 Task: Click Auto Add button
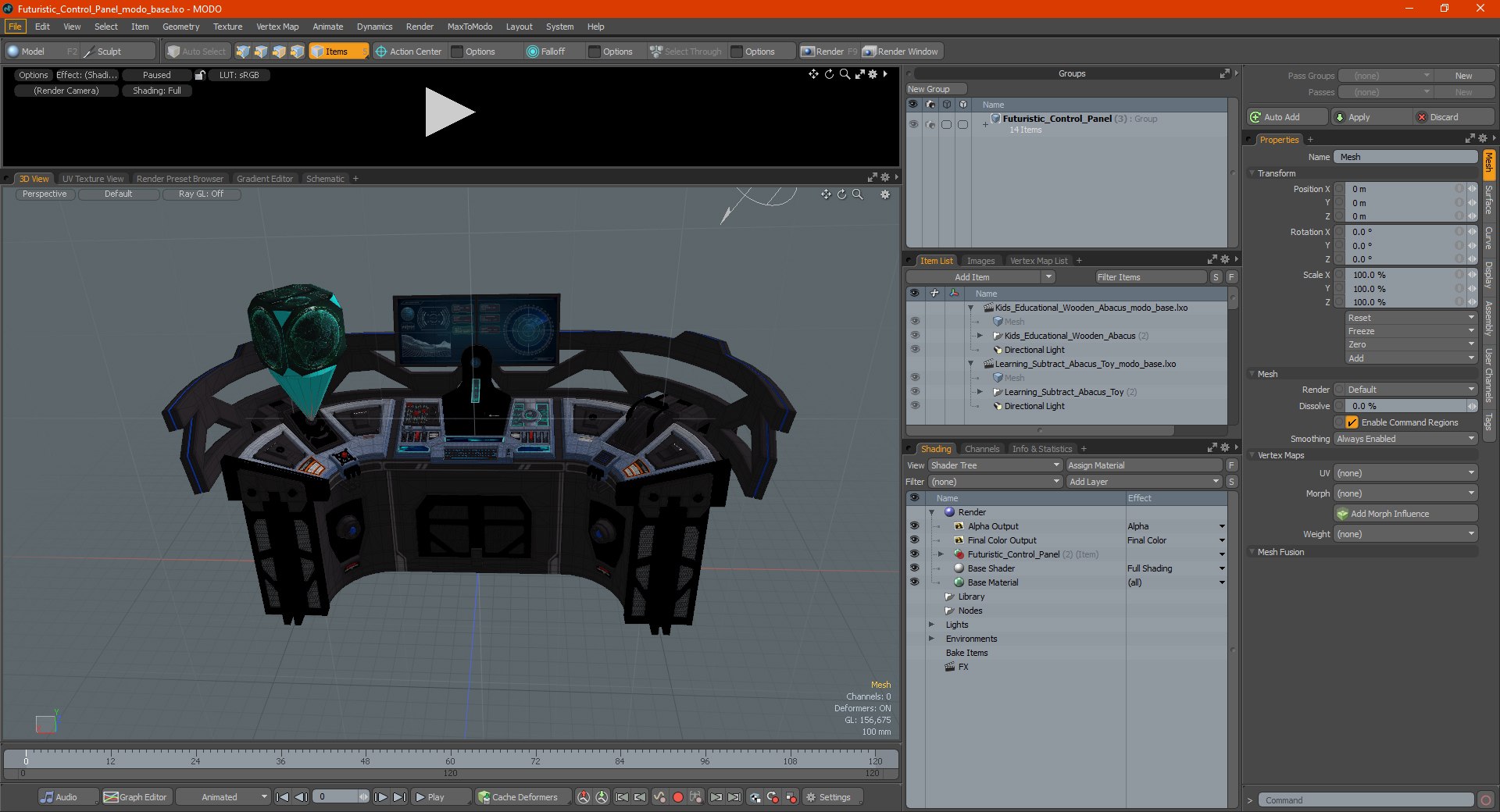pyautogui.click(x=1287, y=117)
